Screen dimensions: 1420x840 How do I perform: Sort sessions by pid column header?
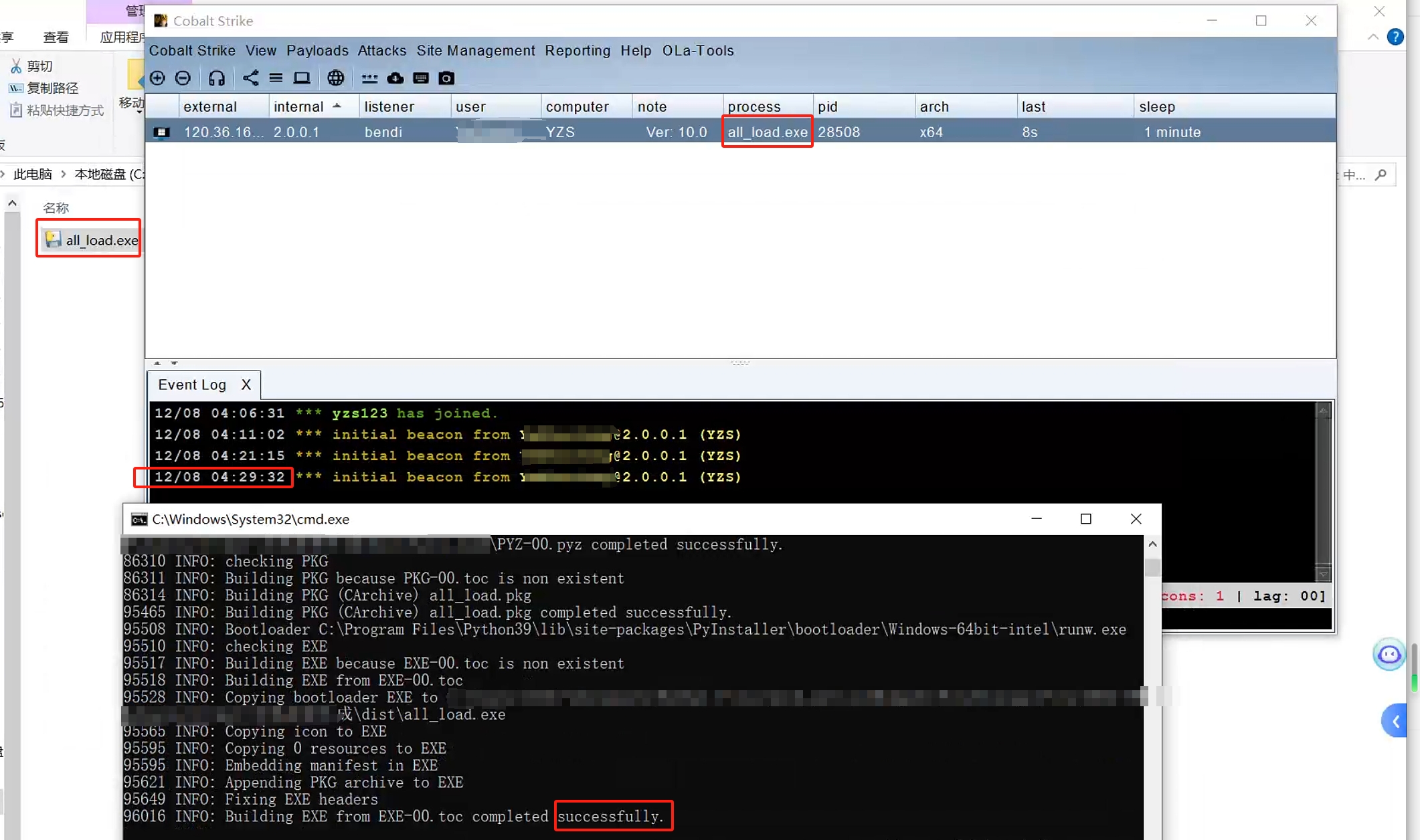pyautogui.click(x=863, y=106)
